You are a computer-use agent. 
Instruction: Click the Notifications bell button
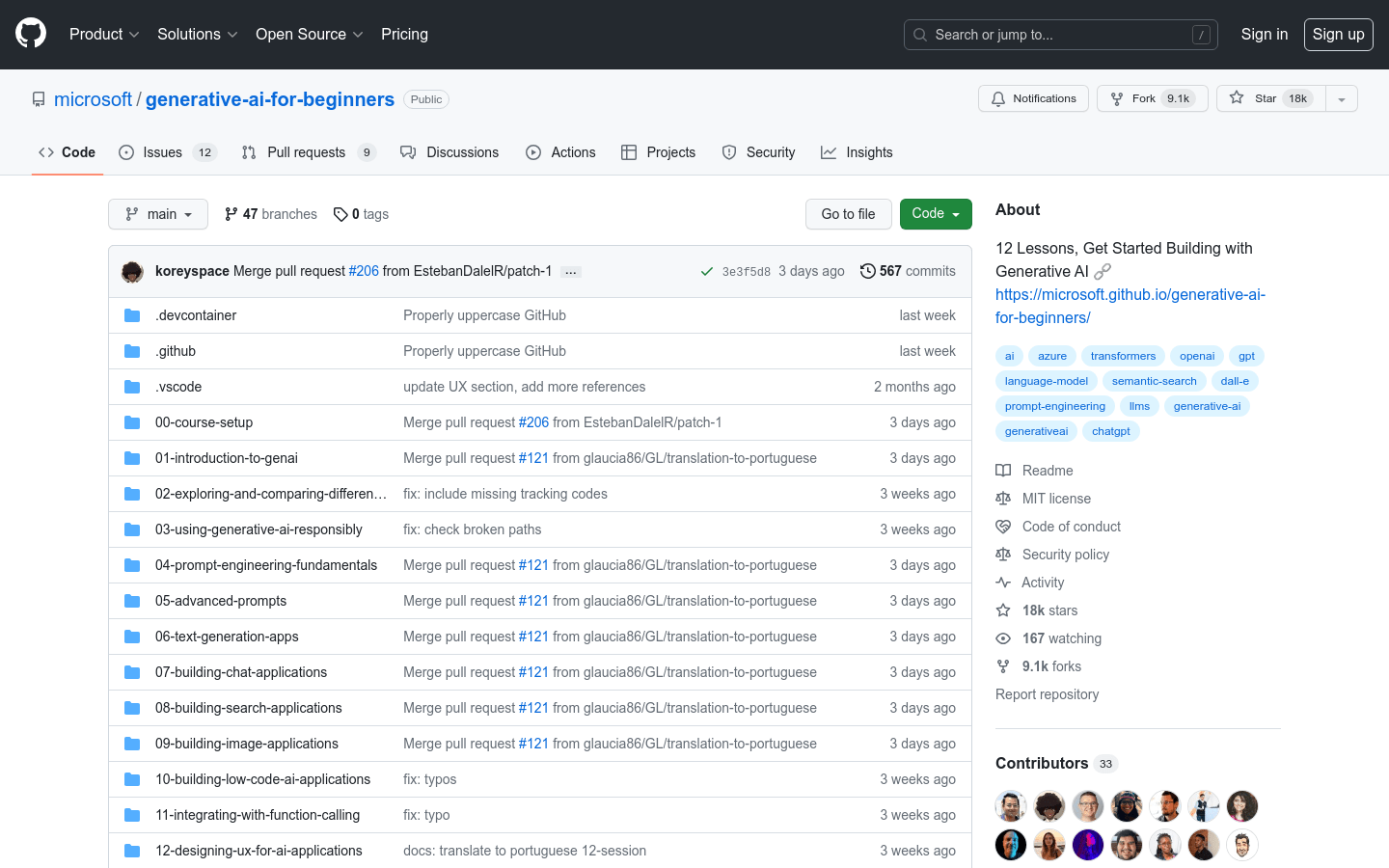[1033, 98]
